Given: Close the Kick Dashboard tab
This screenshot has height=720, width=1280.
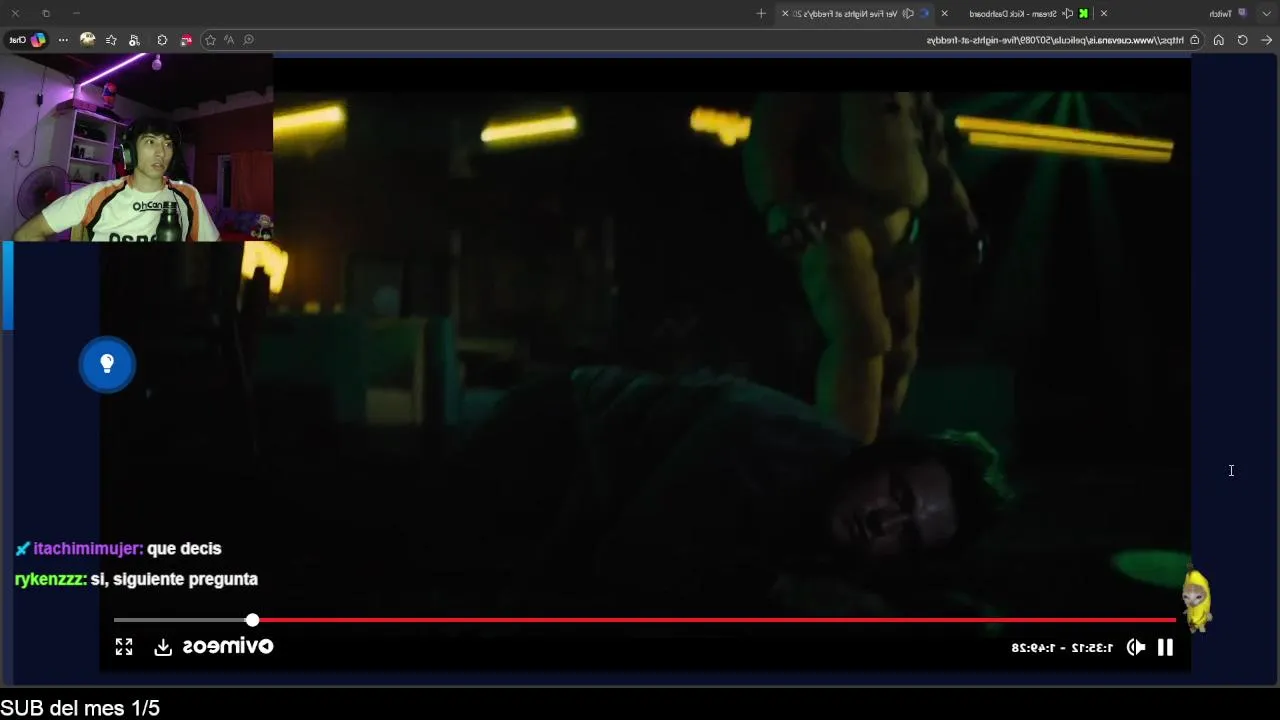Looking at the screenshot, I should (944, 13).
